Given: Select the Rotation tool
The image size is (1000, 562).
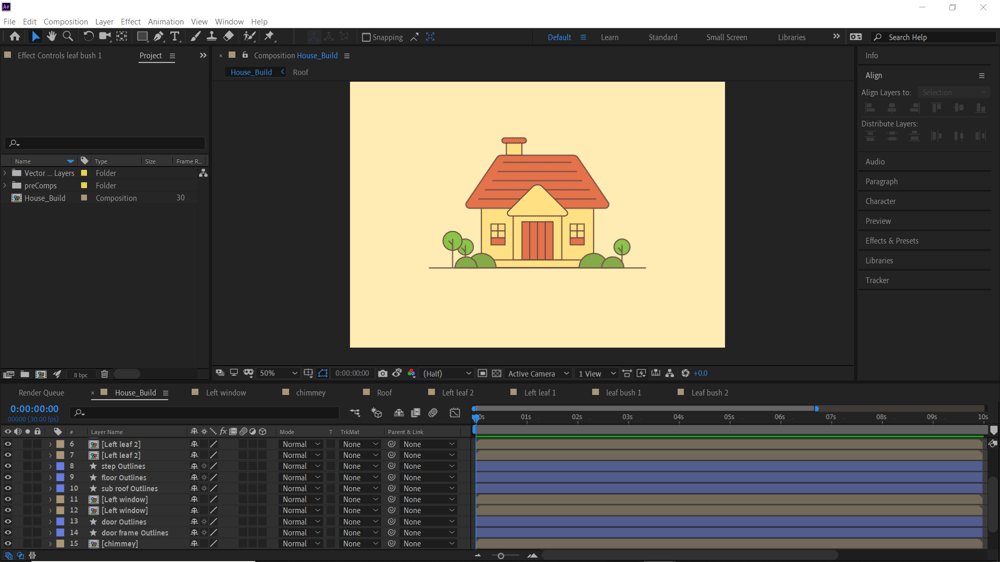Looking at the screenshot, I should pyautogui.click(x=88, y=37).
